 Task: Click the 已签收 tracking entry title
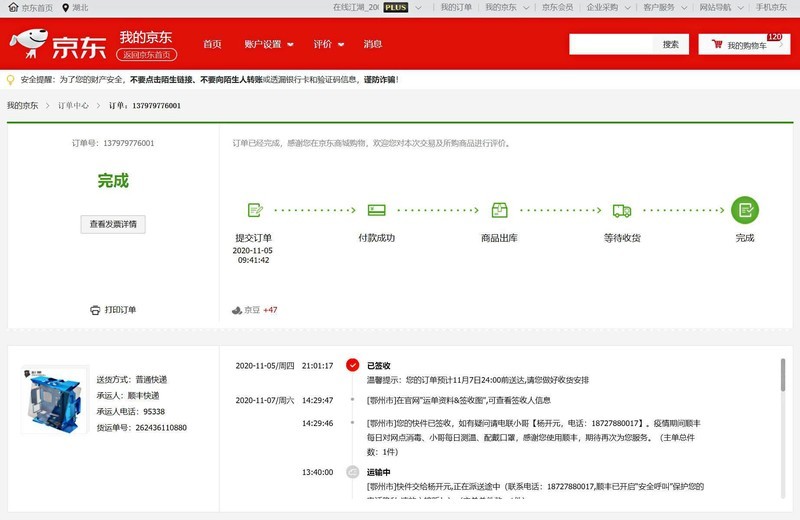pos(379,365)
